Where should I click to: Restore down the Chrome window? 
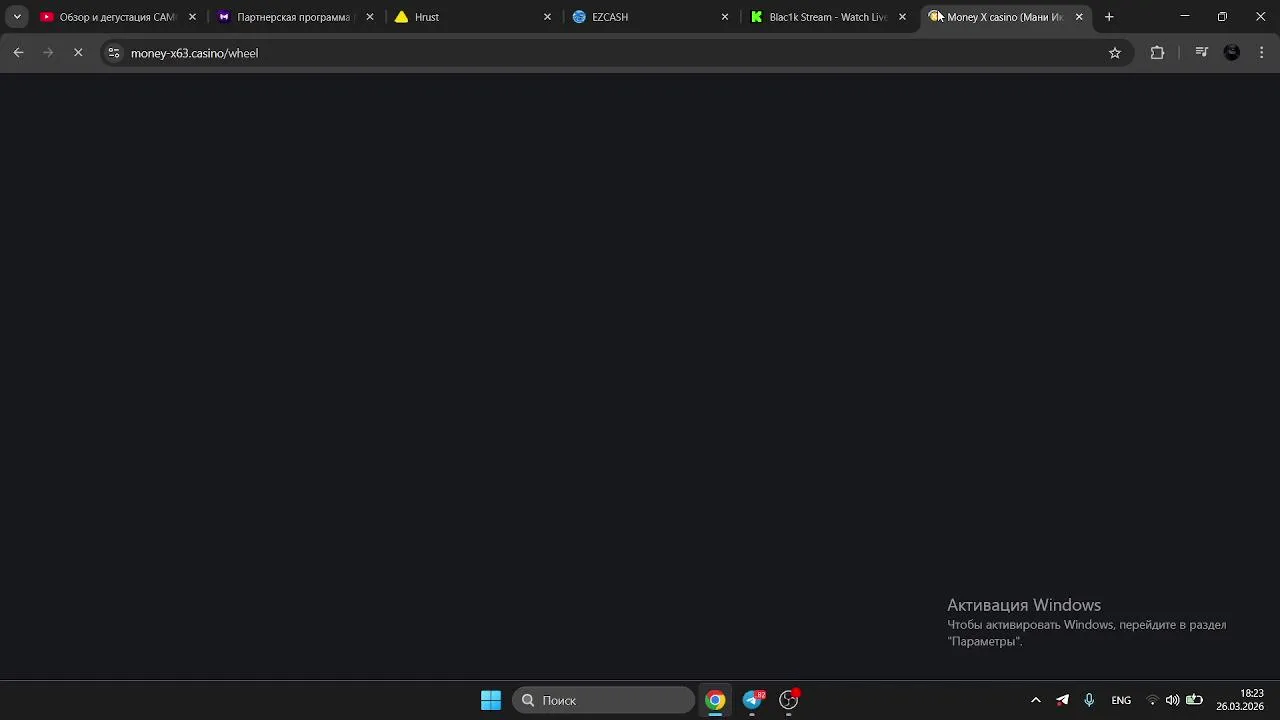(1222, 17)
